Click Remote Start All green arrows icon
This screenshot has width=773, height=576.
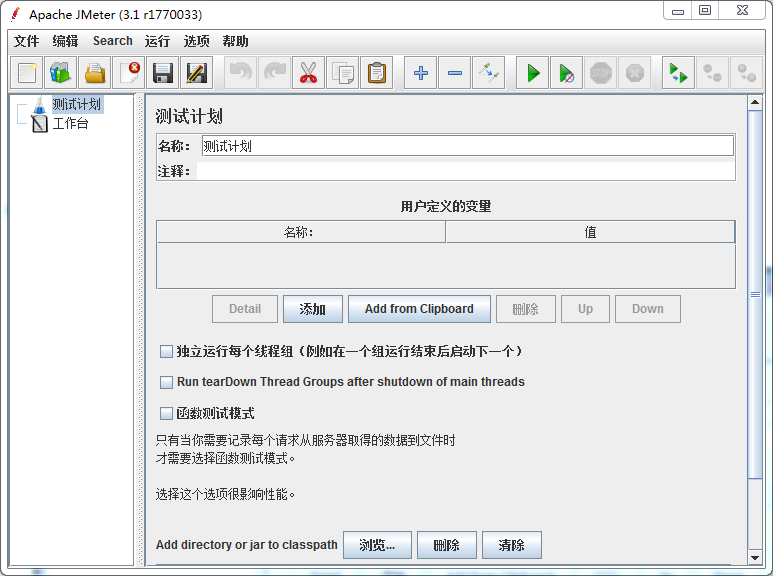click(x=678, y=73)
